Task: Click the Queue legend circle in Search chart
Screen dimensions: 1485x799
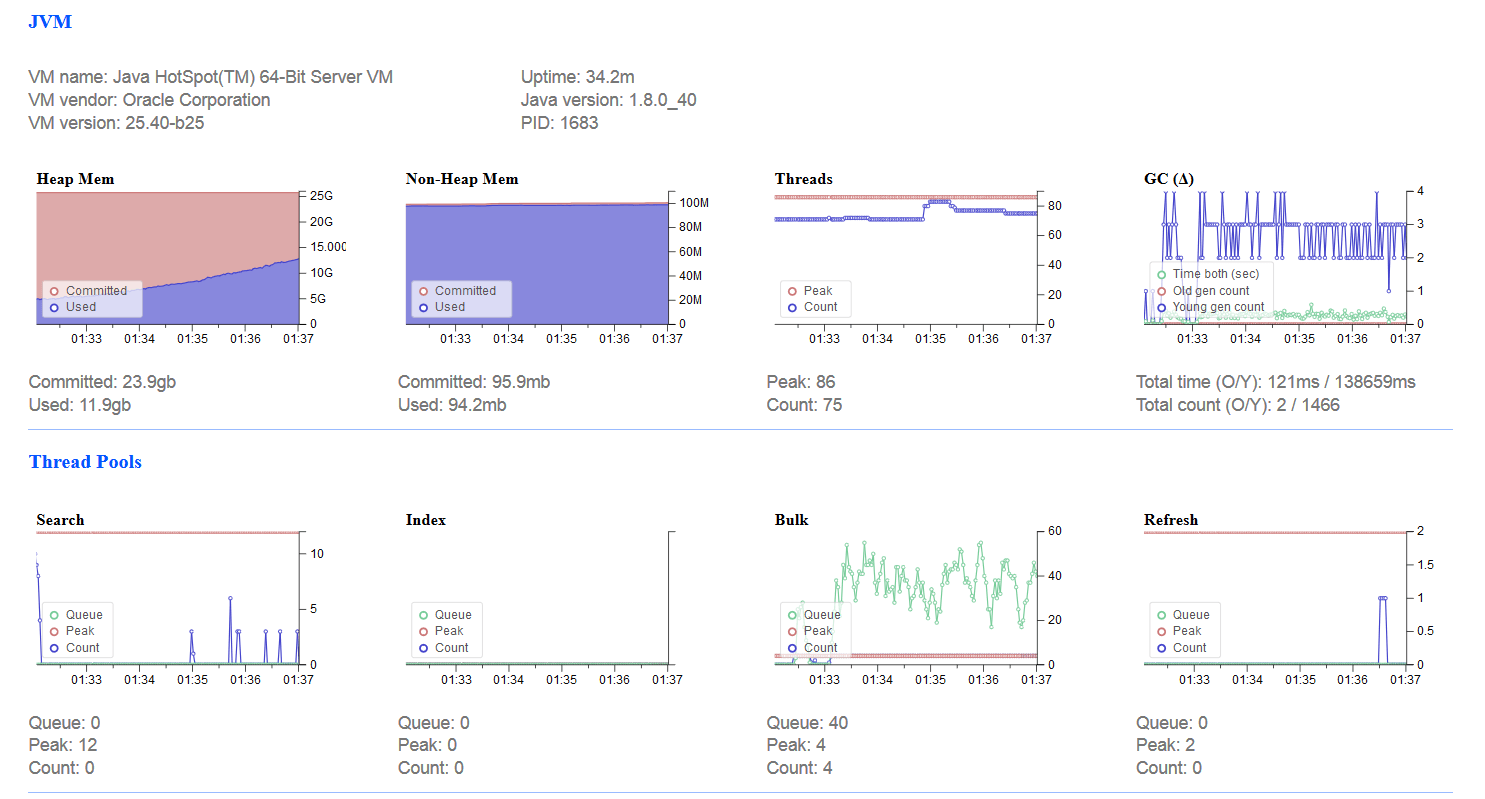Action: (x=54, y=615)
